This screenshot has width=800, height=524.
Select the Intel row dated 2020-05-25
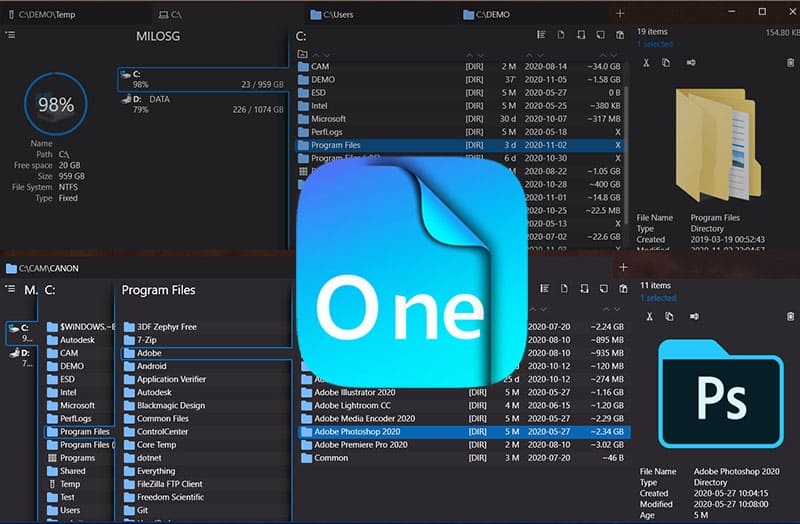point(459,106)
